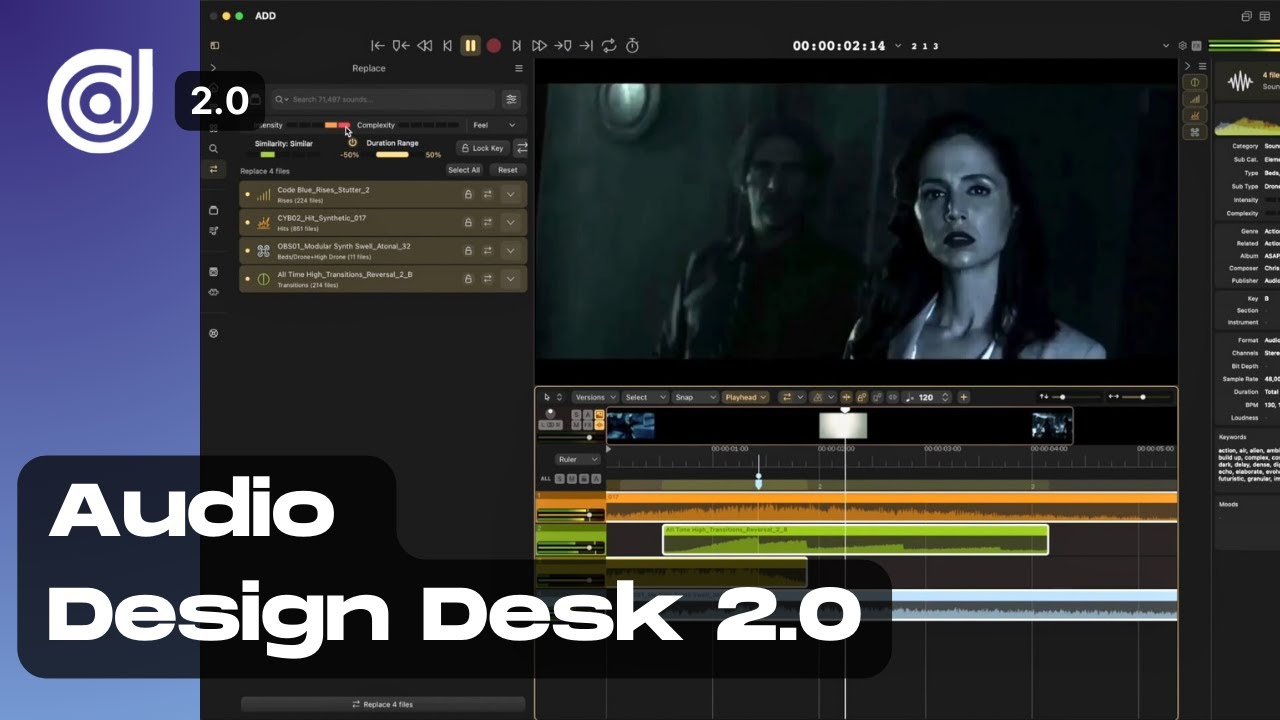The image size is (1280, 720).
Task: Open the search tab in the left sidebar
Action: (213, 148)
